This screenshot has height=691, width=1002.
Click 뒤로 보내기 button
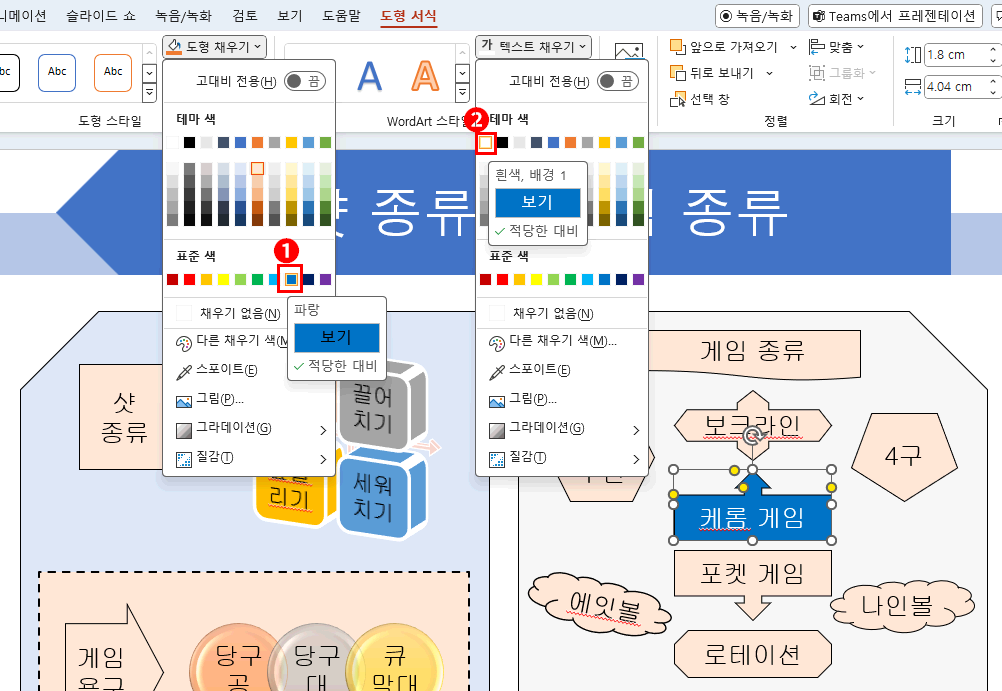click(x=713, y=73)
